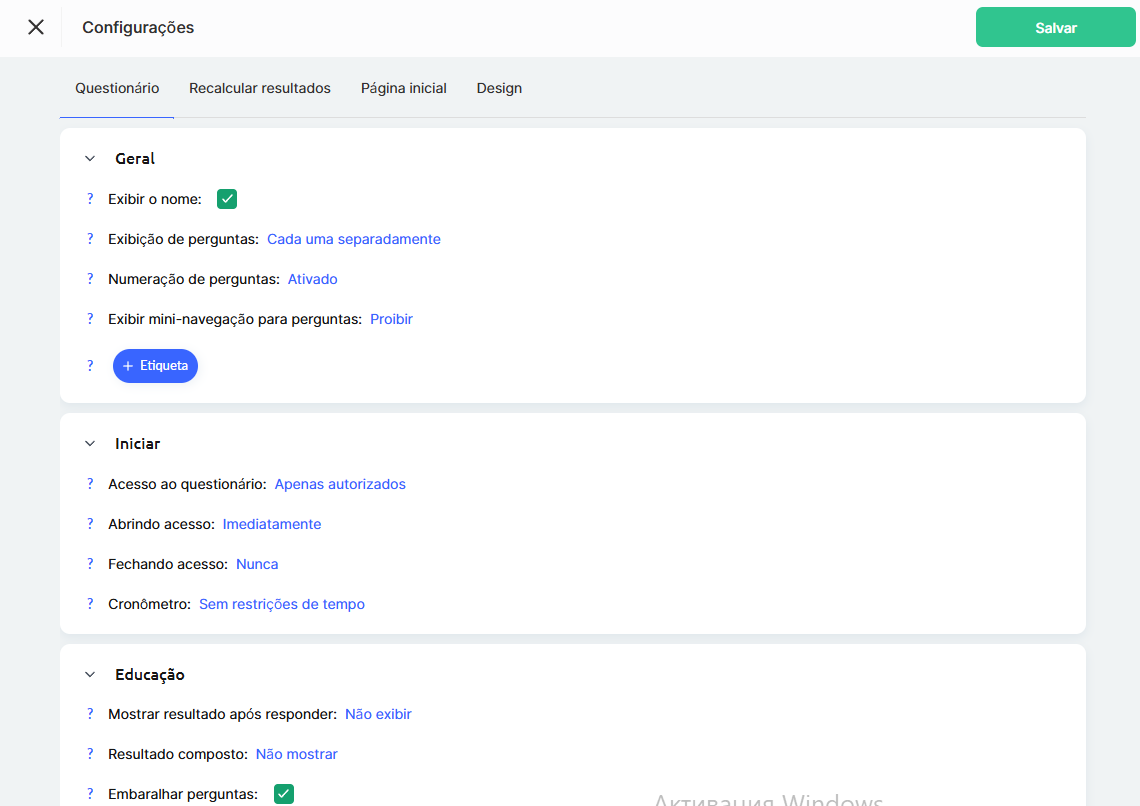Image resolution: width=1140 pixels, height=806 pixels.
Task: Collapse the Iniciar section chevron
Action: pyautogui.click(x=90, y=444)
